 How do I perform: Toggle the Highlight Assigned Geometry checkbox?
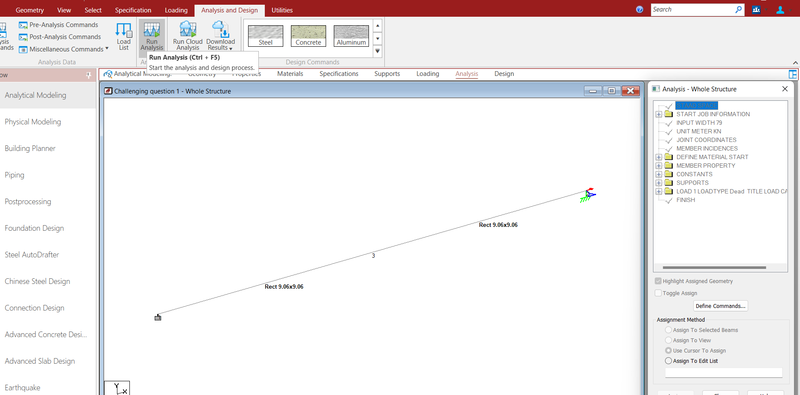tap(658, 281)
